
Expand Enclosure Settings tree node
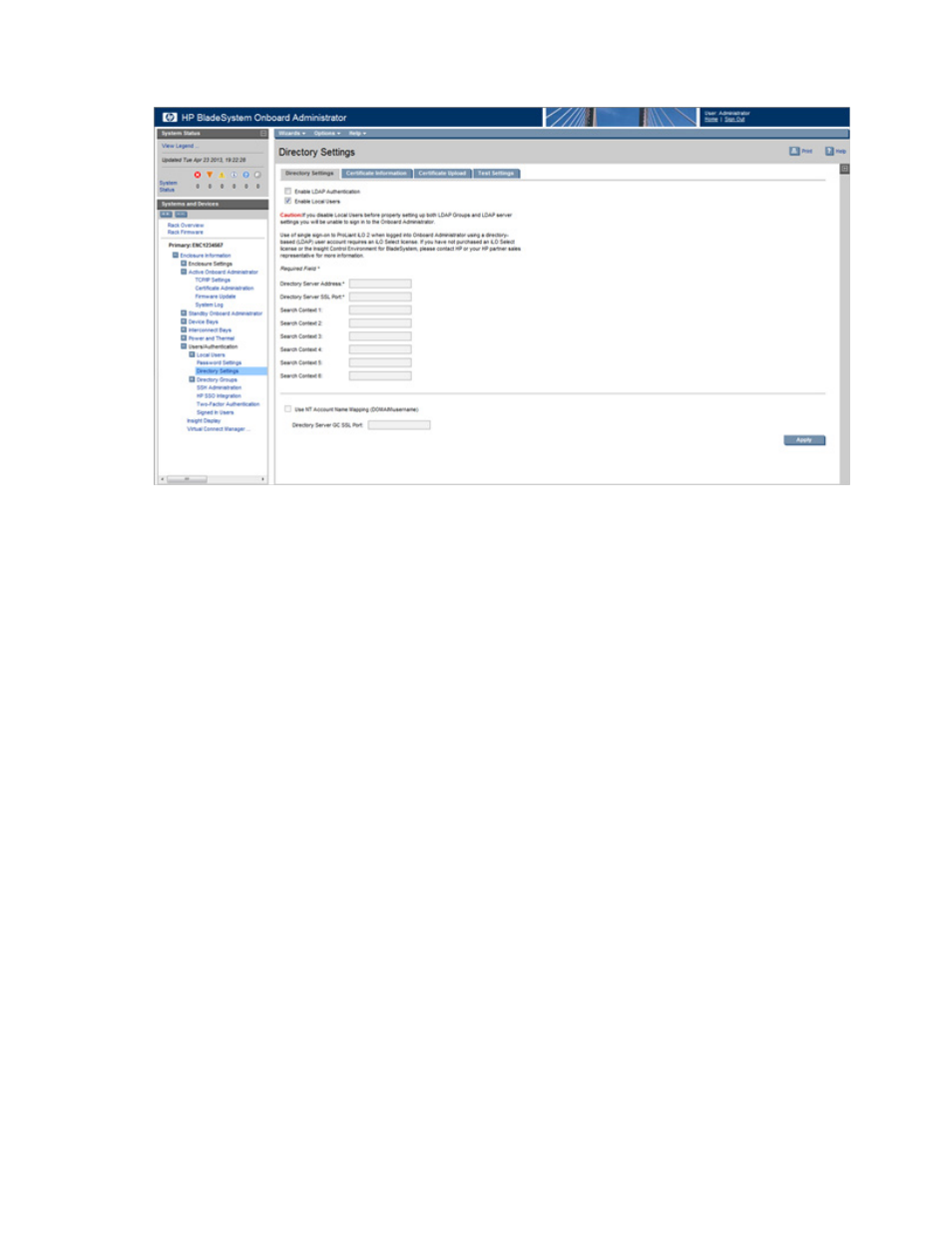pos(184,263)
